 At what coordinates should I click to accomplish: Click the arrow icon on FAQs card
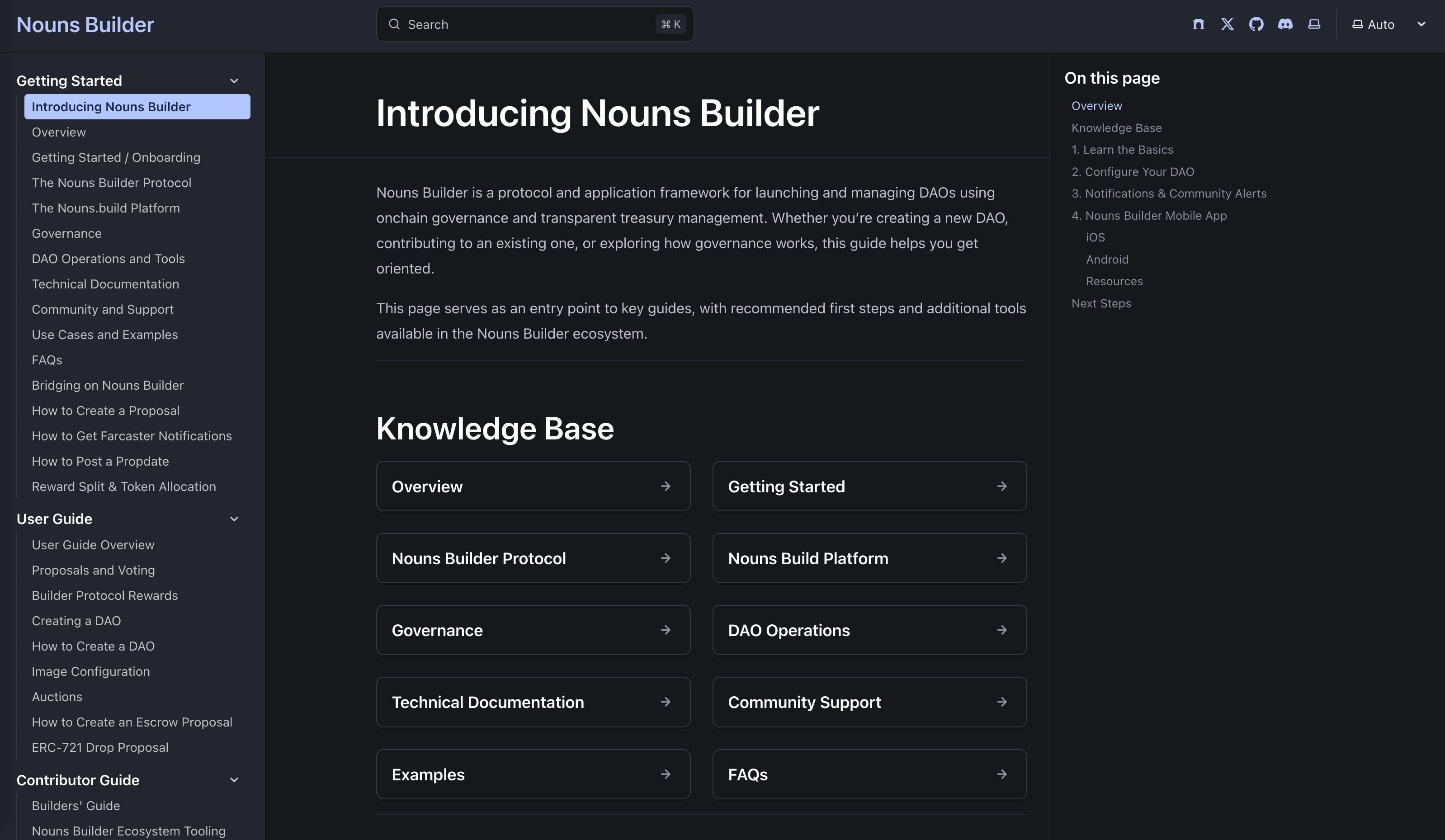pos(1002,774)
